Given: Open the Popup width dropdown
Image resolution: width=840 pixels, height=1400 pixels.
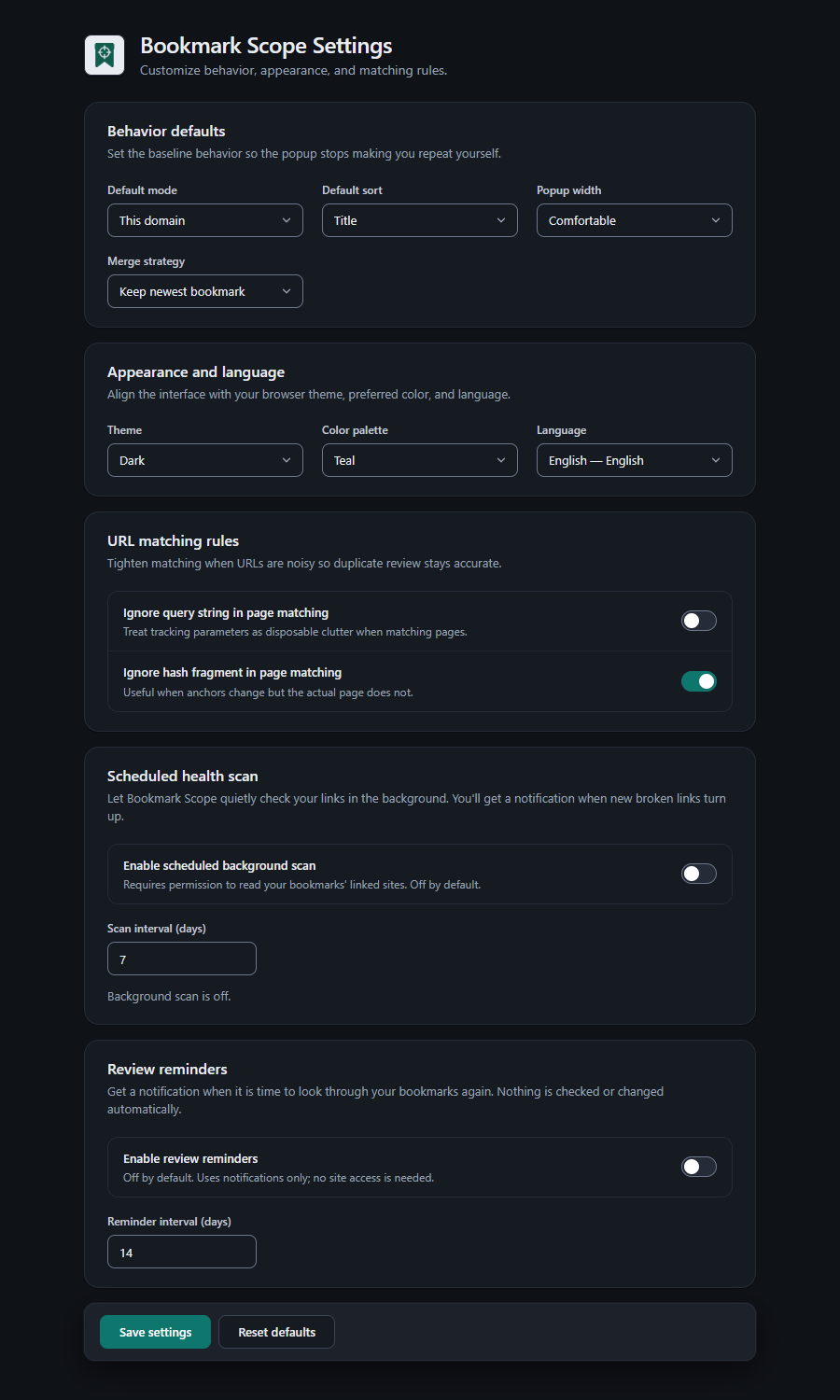Looking at the screenshot, I should click(x=635, y=220).
